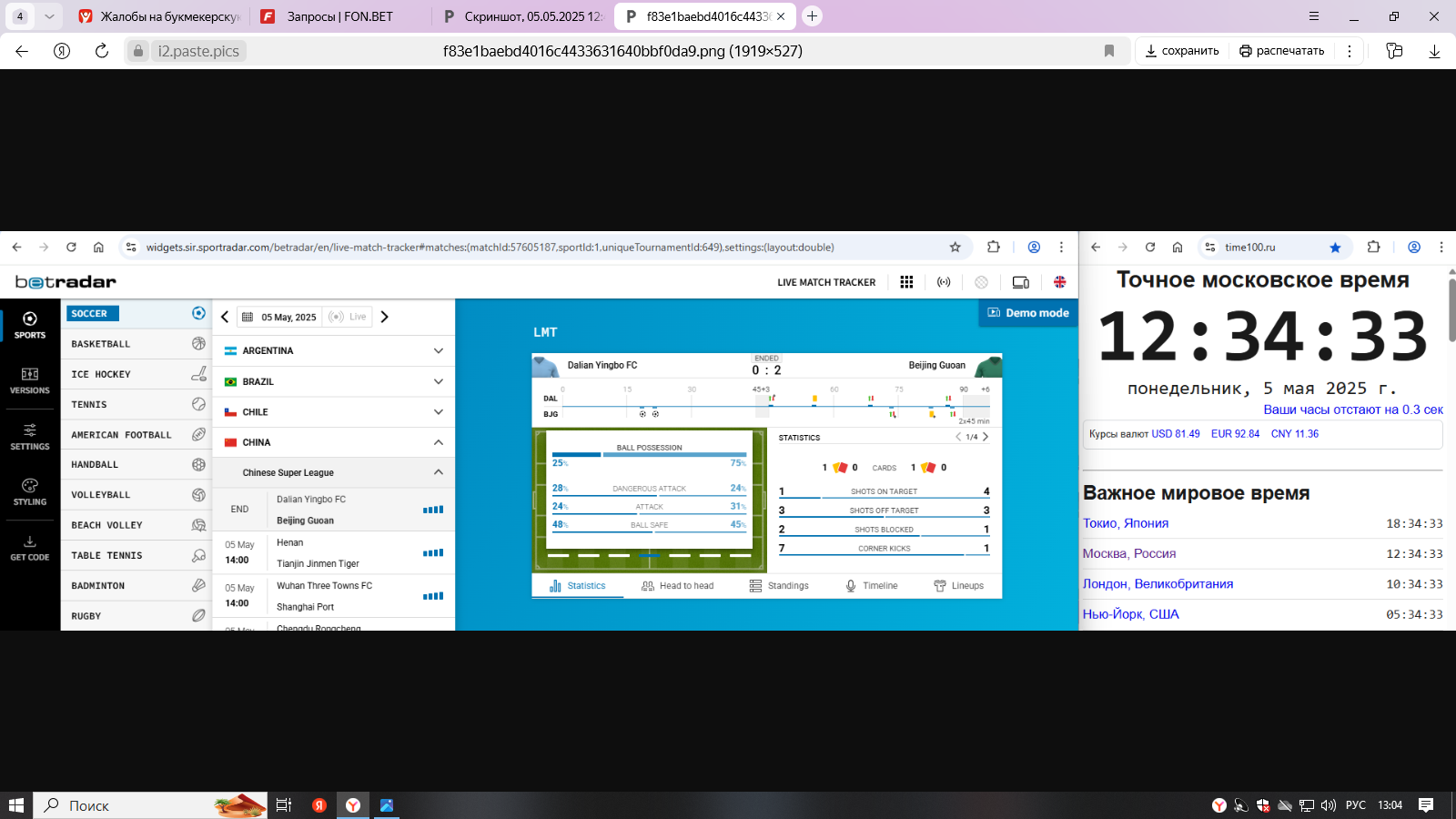Collapse the Chinese Super League section

point(438,472)
